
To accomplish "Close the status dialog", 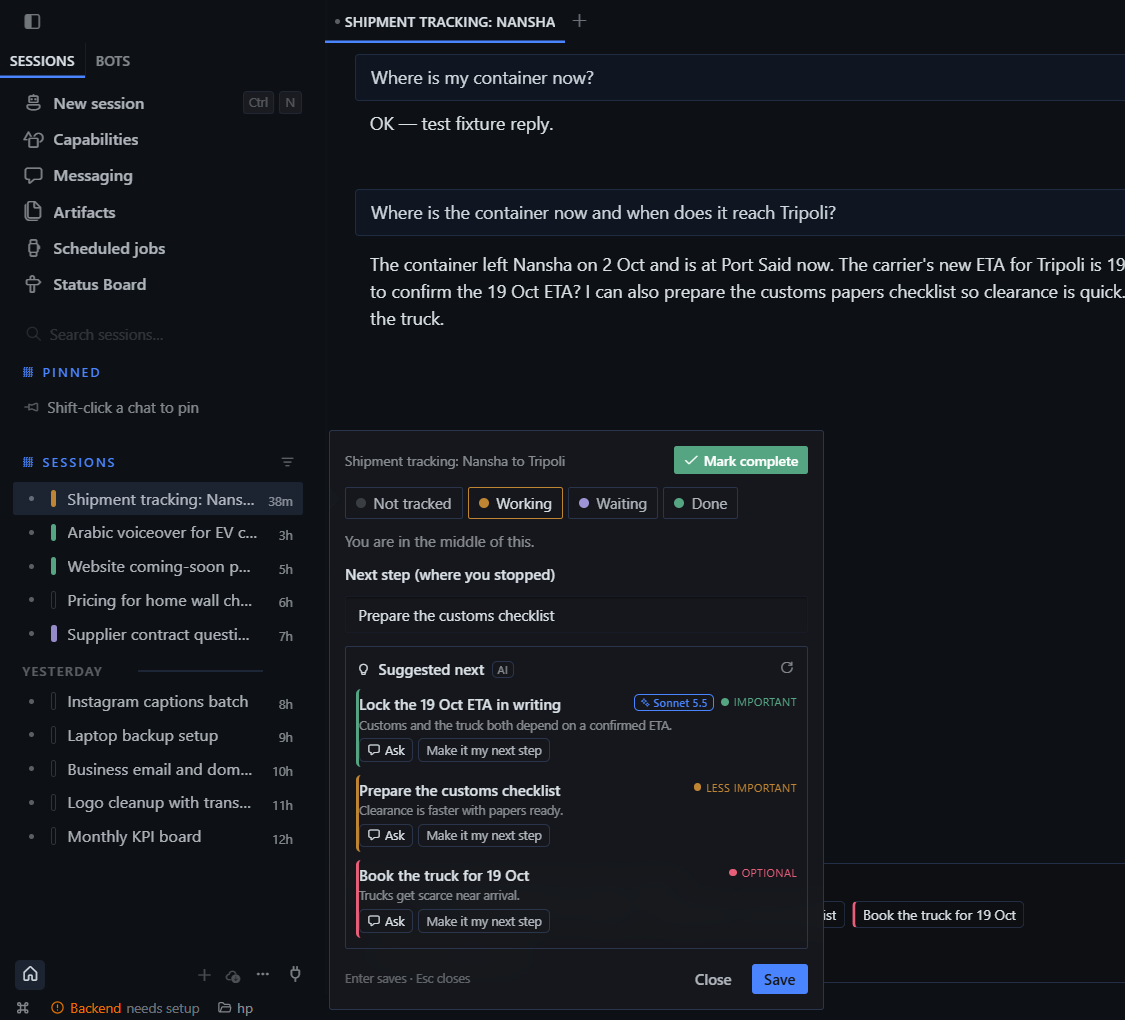I will 712,980.
